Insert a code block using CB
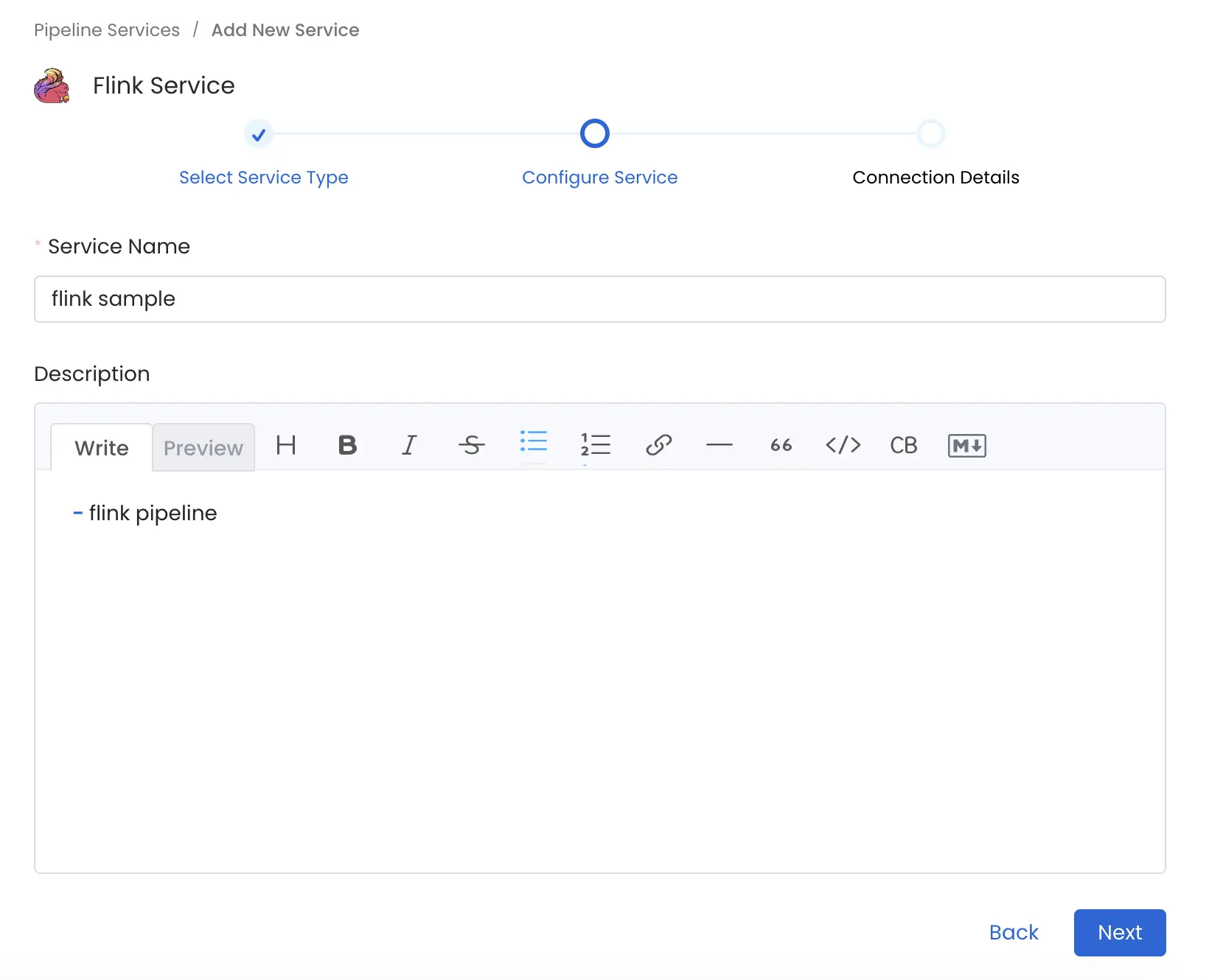This screenshot has width=1209, height=980. coord(904,445)
